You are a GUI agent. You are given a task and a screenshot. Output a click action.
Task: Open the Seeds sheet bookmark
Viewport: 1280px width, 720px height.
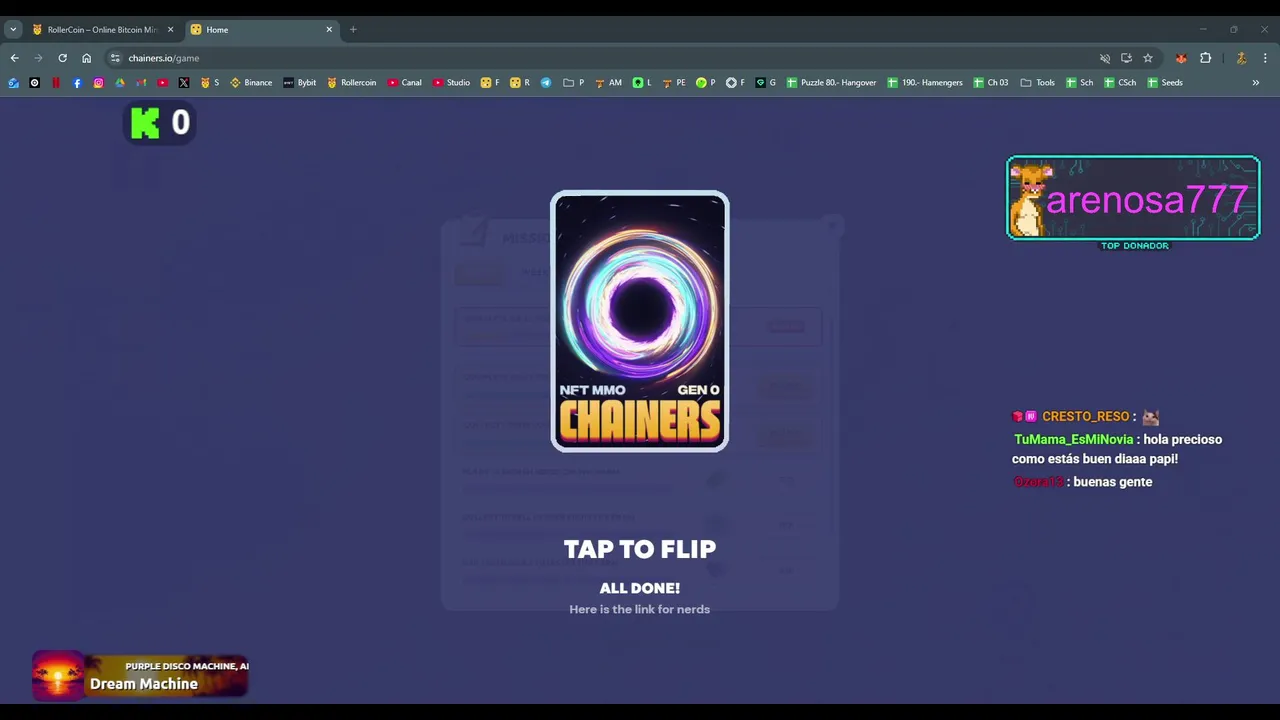pos(1165,83)
